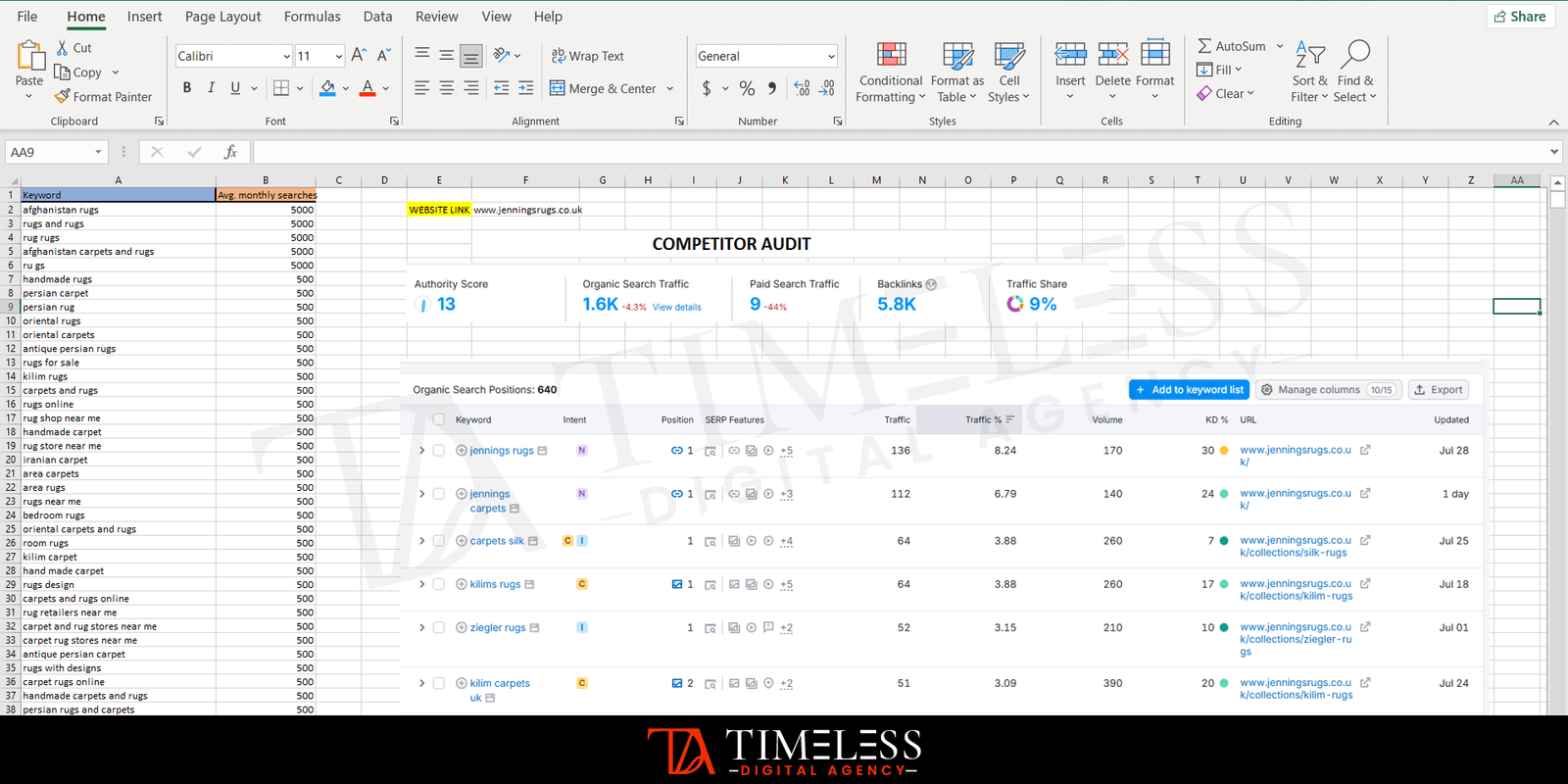1568x784 pixels.
Task: Select all keywords with header checkbox
Action: point(438,419)
